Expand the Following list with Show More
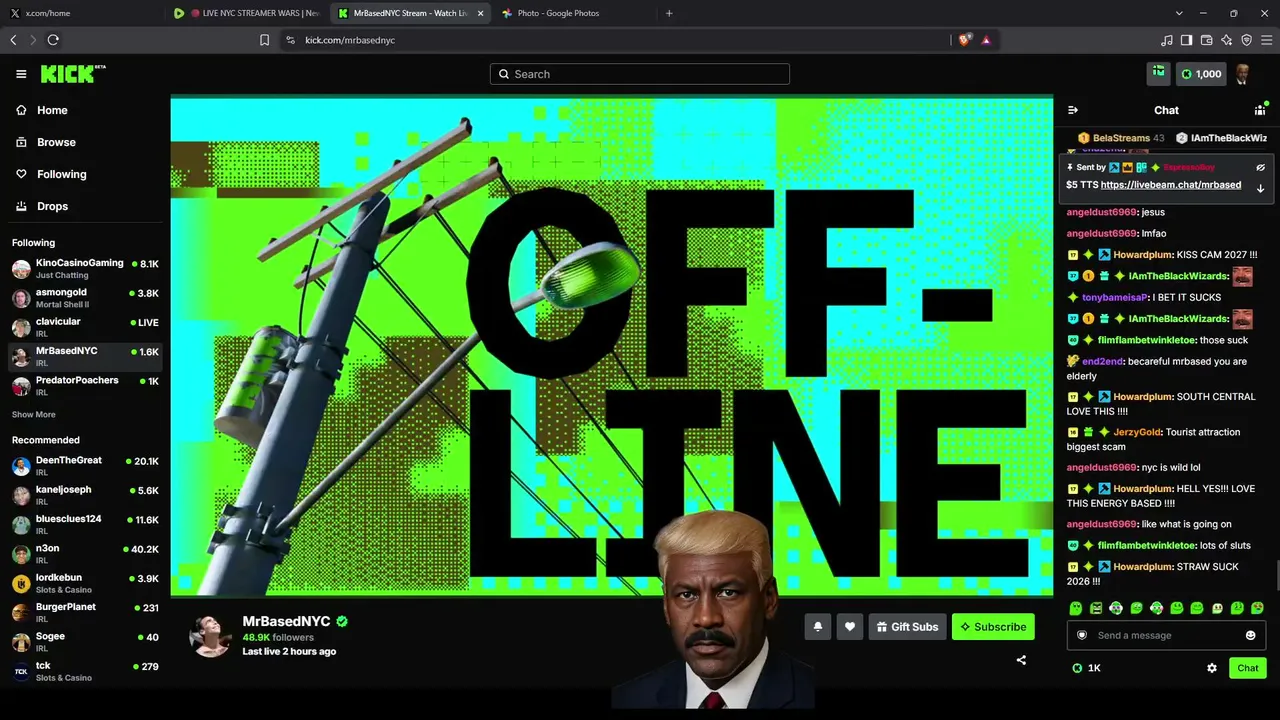The width and height of the screenshot is (1280, 720). (34, 415)
